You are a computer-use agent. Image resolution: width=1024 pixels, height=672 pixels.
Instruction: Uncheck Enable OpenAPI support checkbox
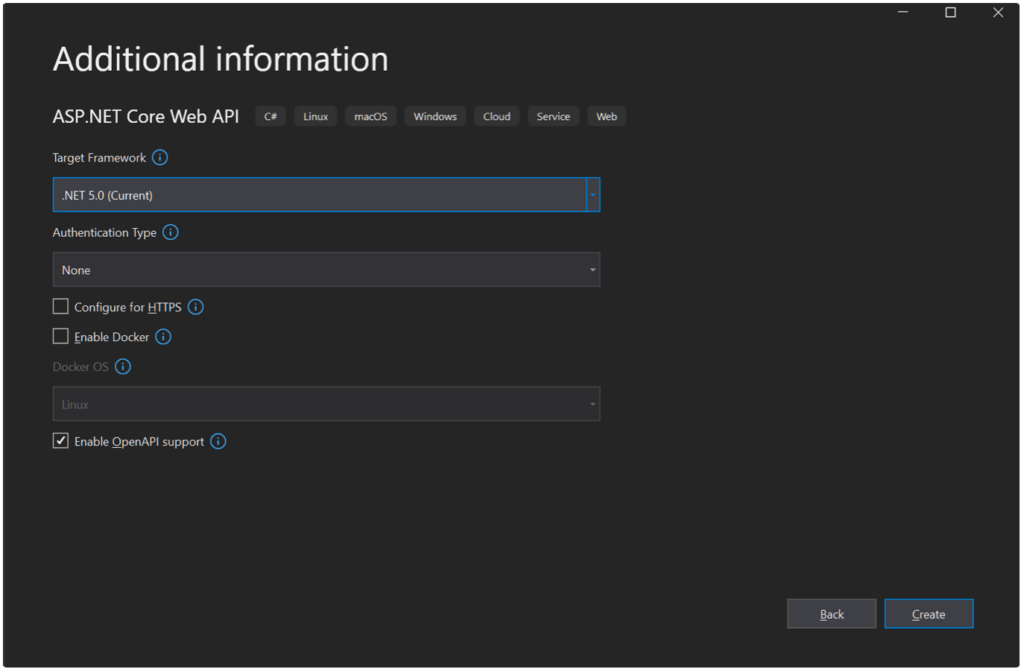tap(61, 441)
